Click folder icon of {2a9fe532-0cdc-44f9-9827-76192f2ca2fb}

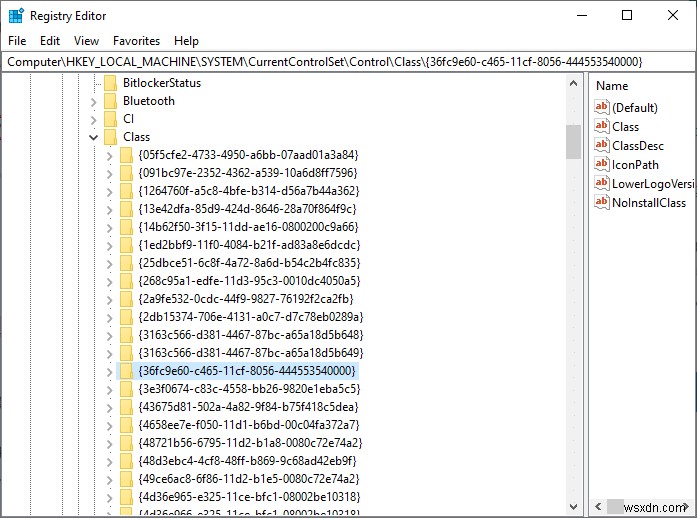[126, 299]
